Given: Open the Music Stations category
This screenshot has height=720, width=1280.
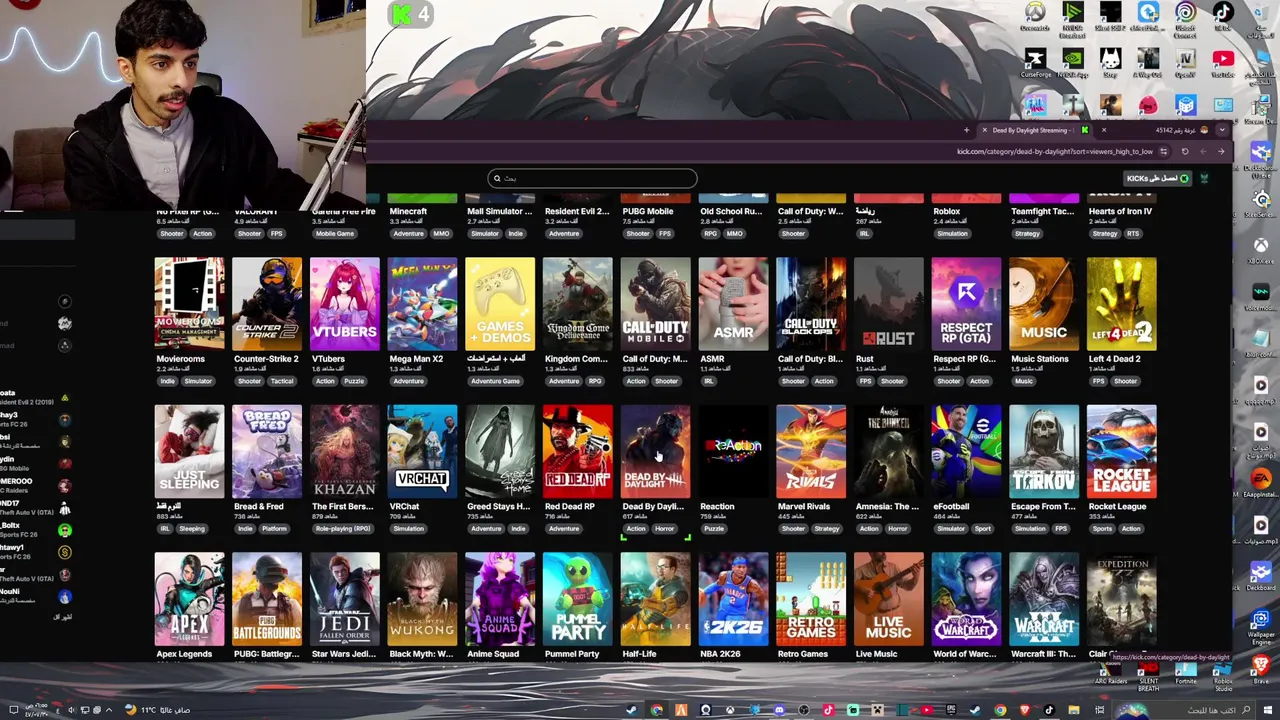Looking at the screenshot, I should (x=1044, y=304).
